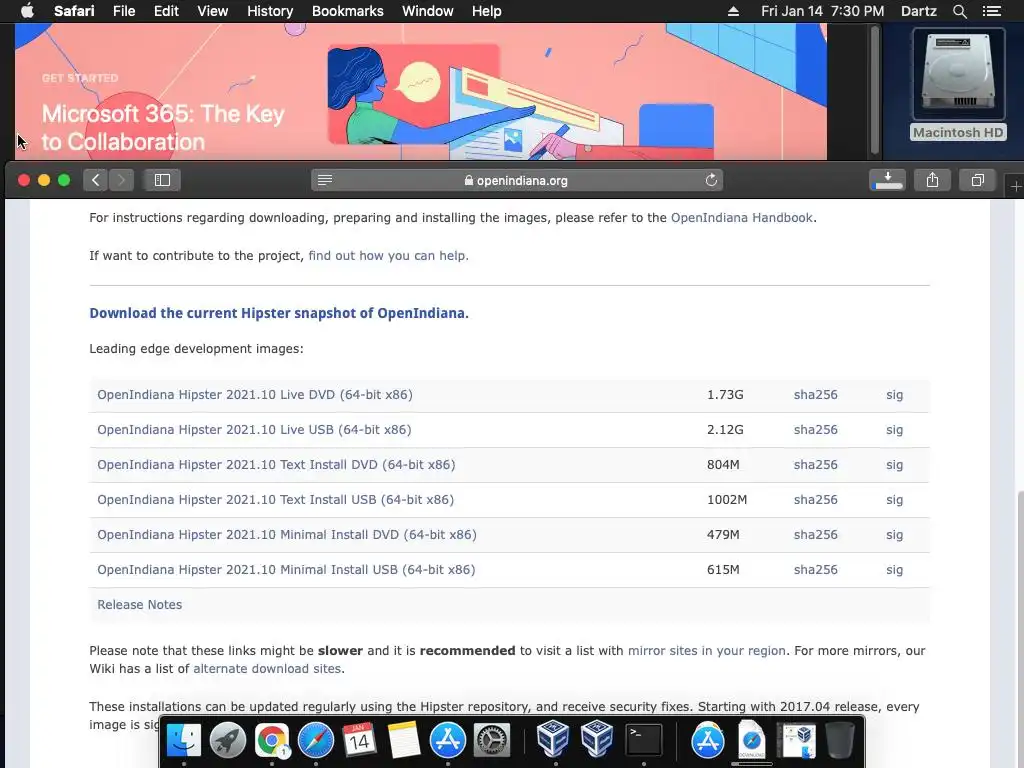1024x768 pixels.
Task: Visit mirror sites in your region link
Action: 707,650
